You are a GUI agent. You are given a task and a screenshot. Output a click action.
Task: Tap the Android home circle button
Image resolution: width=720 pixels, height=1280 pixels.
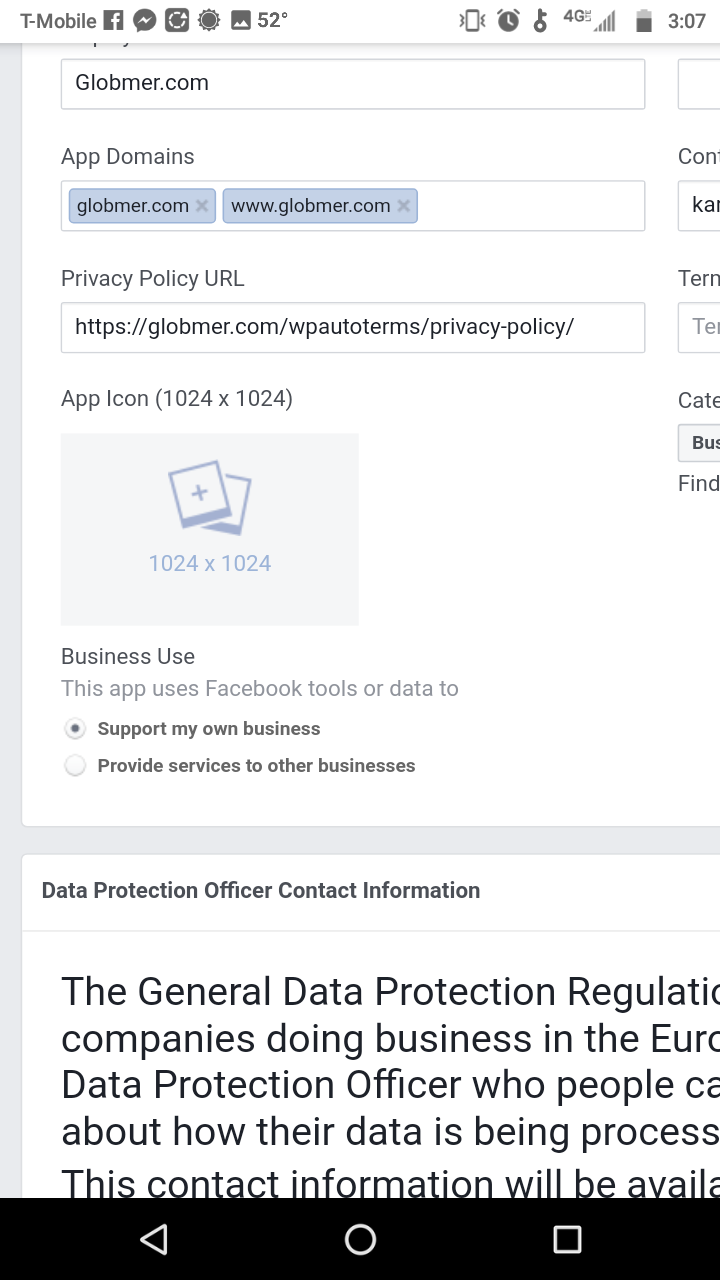point(360,1240)
